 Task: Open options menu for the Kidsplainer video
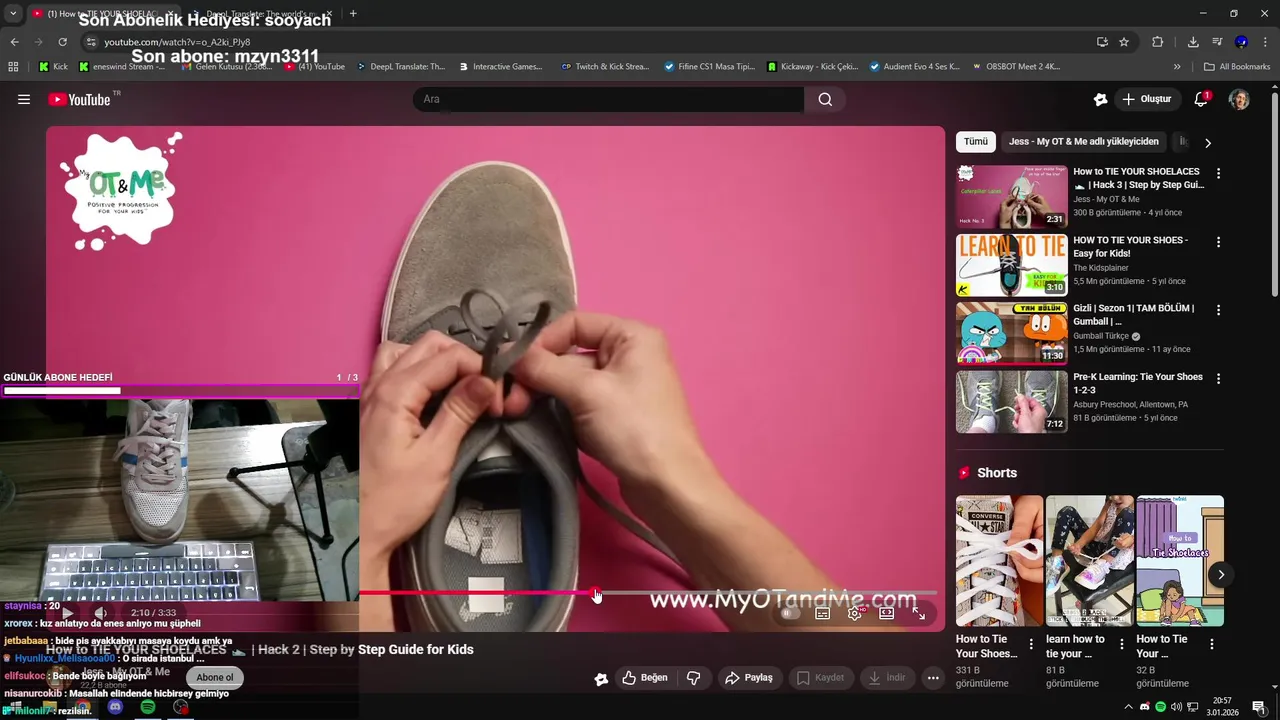1218,242
